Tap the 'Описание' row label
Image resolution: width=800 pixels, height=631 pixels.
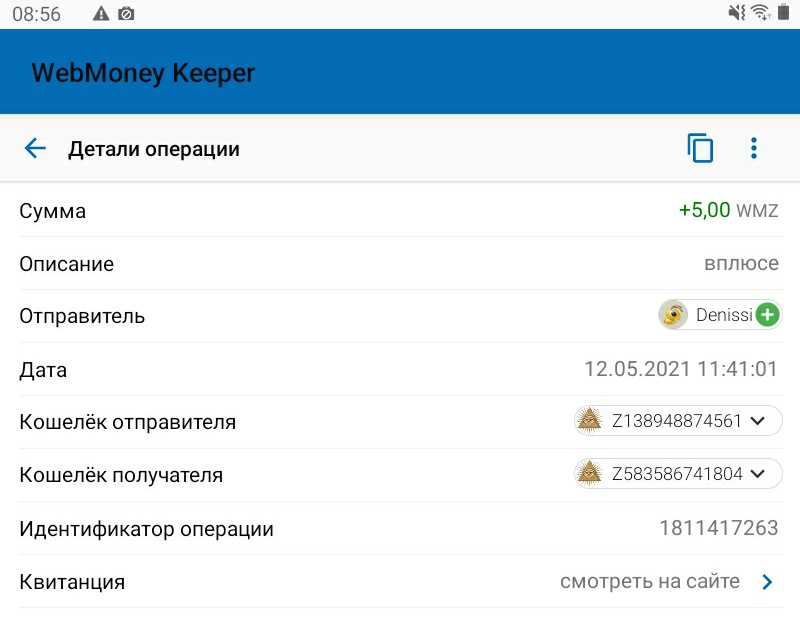click(x=66, y=264)
